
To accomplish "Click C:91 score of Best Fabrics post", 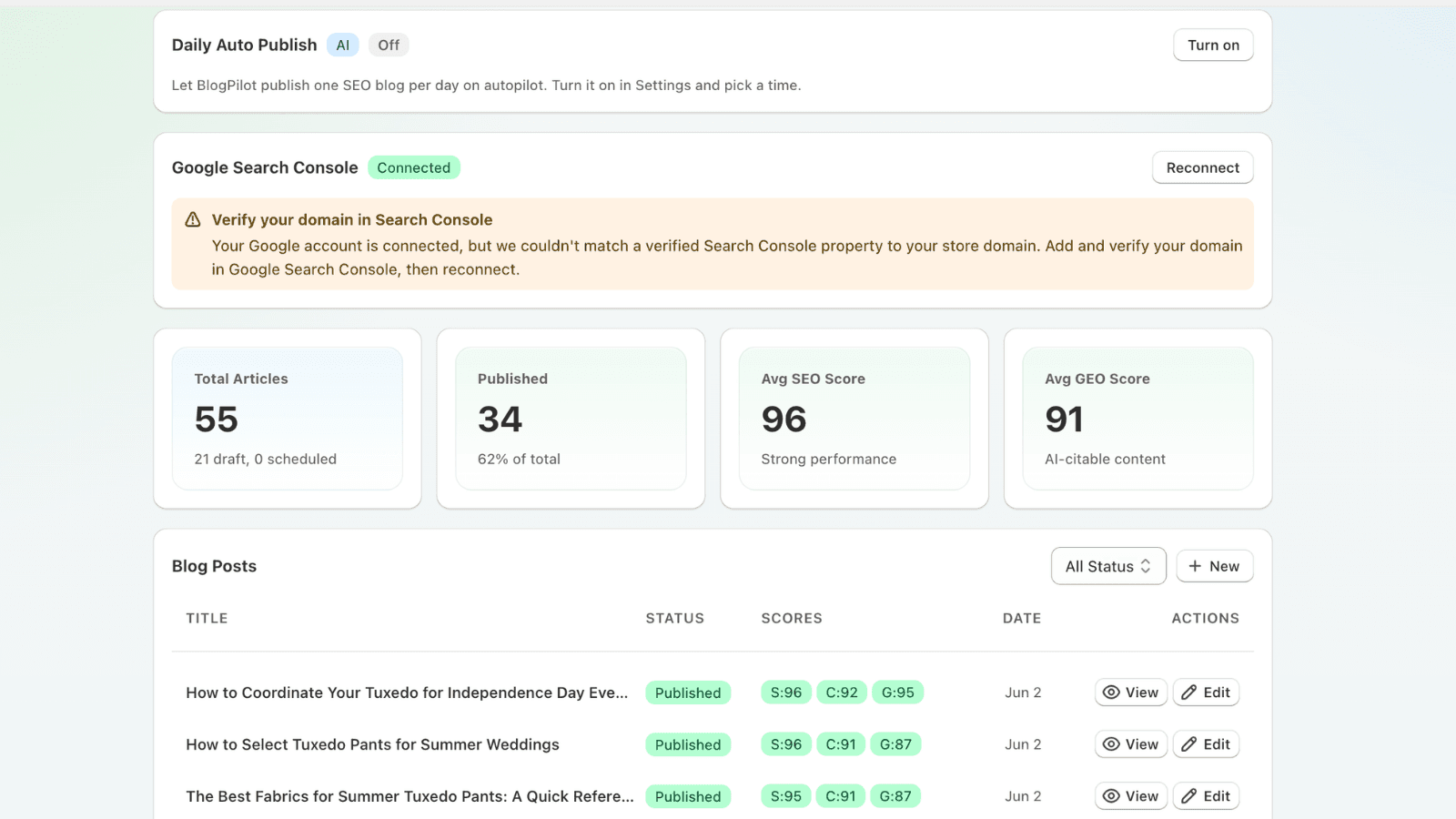I will [x=841, y=796].
